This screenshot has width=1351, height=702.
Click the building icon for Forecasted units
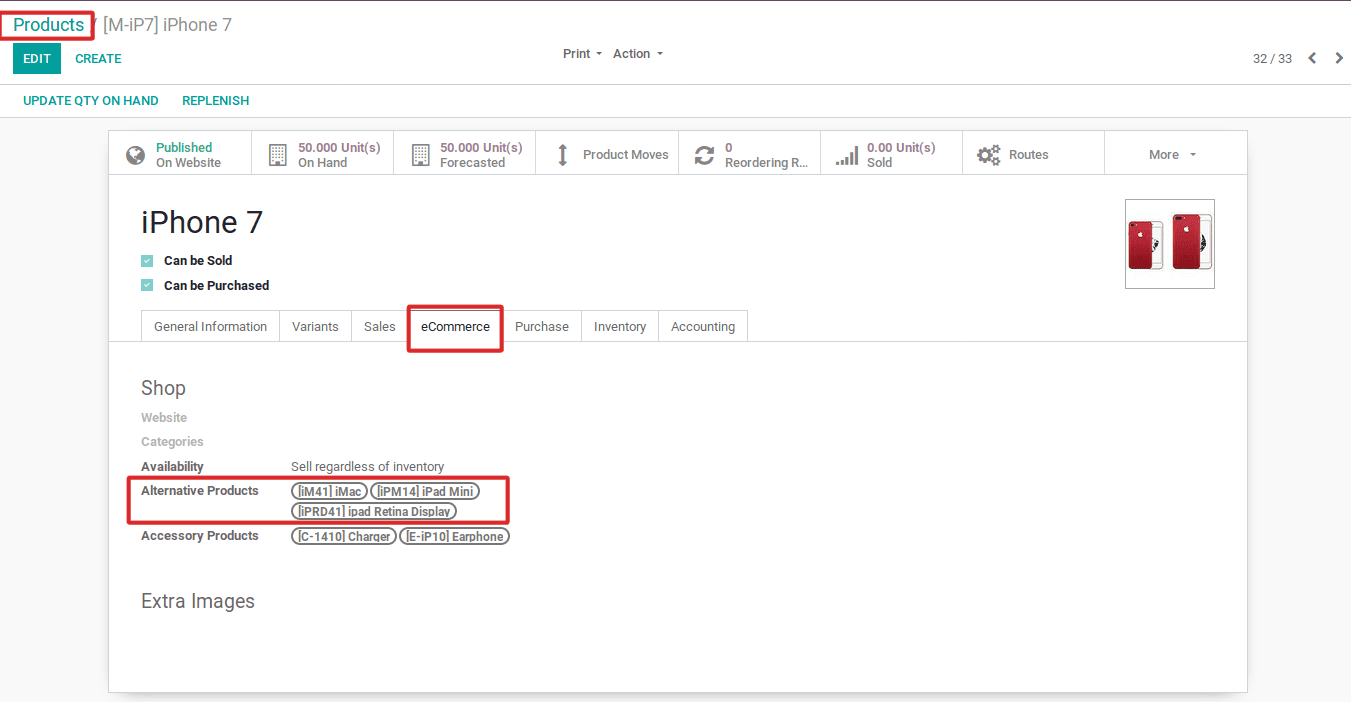click(420, 155)
